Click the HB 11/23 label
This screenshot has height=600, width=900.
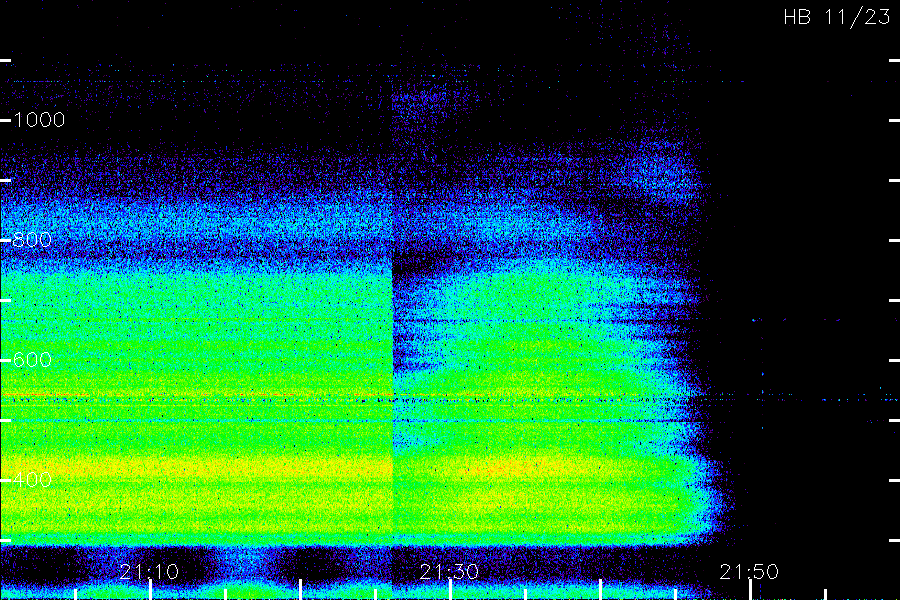[837, 17]
